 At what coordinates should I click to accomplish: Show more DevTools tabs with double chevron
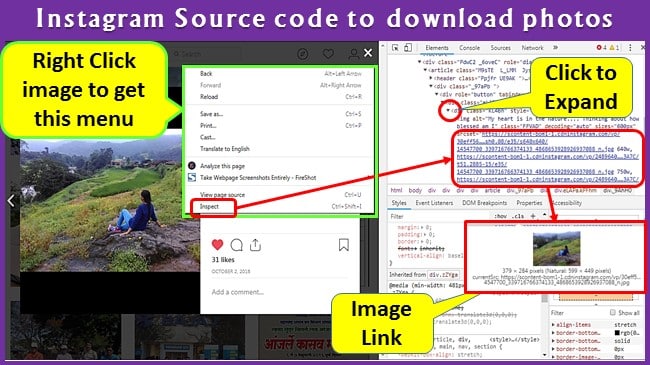[x=555, y=48]
